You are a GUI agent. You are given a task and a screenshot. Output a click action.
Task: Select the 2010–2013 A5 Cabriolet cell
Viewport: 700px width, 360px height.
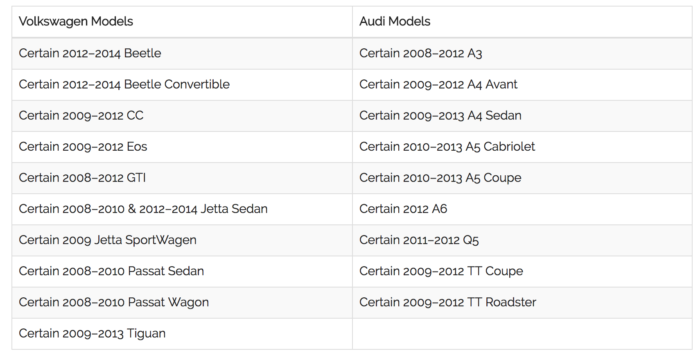(522, 147)
